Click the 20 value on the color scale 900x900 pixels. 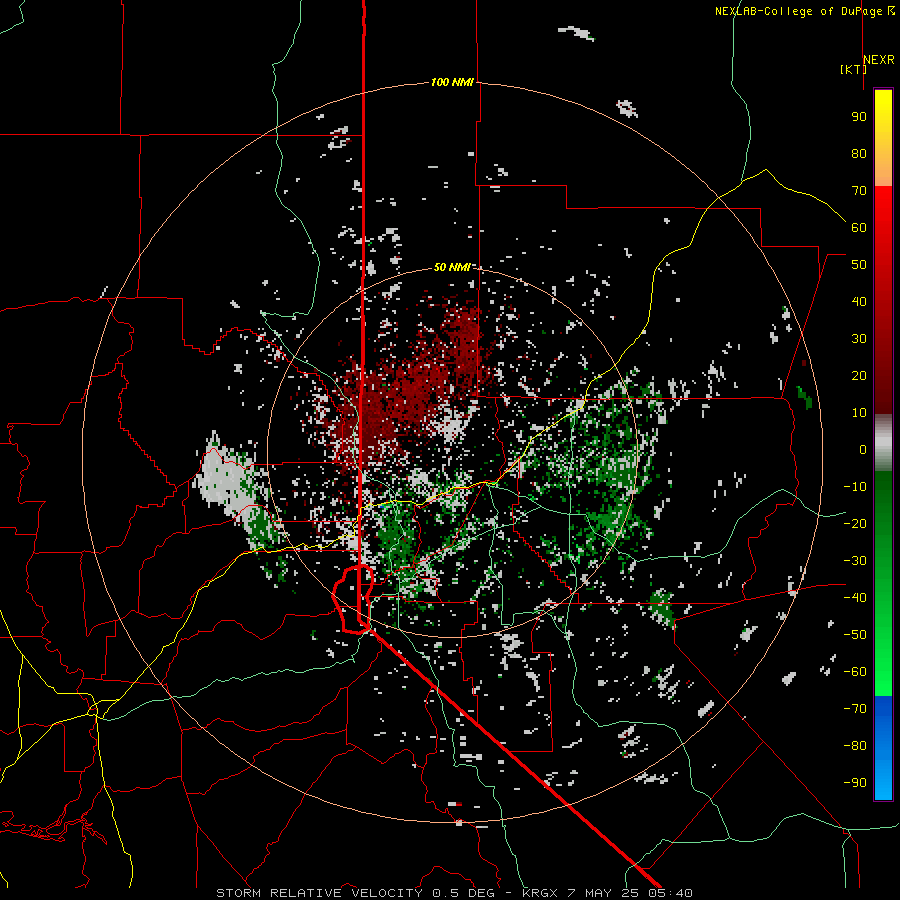pyautogui.click(x=859, y=376)
